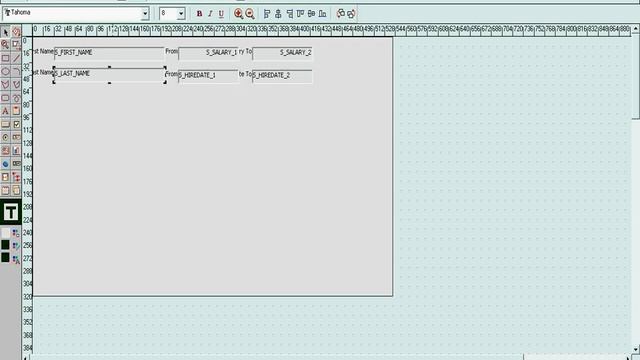This screenshot has width=640, height=360.
Task: Toggle Underline formatting
Action: click(221, 14)
